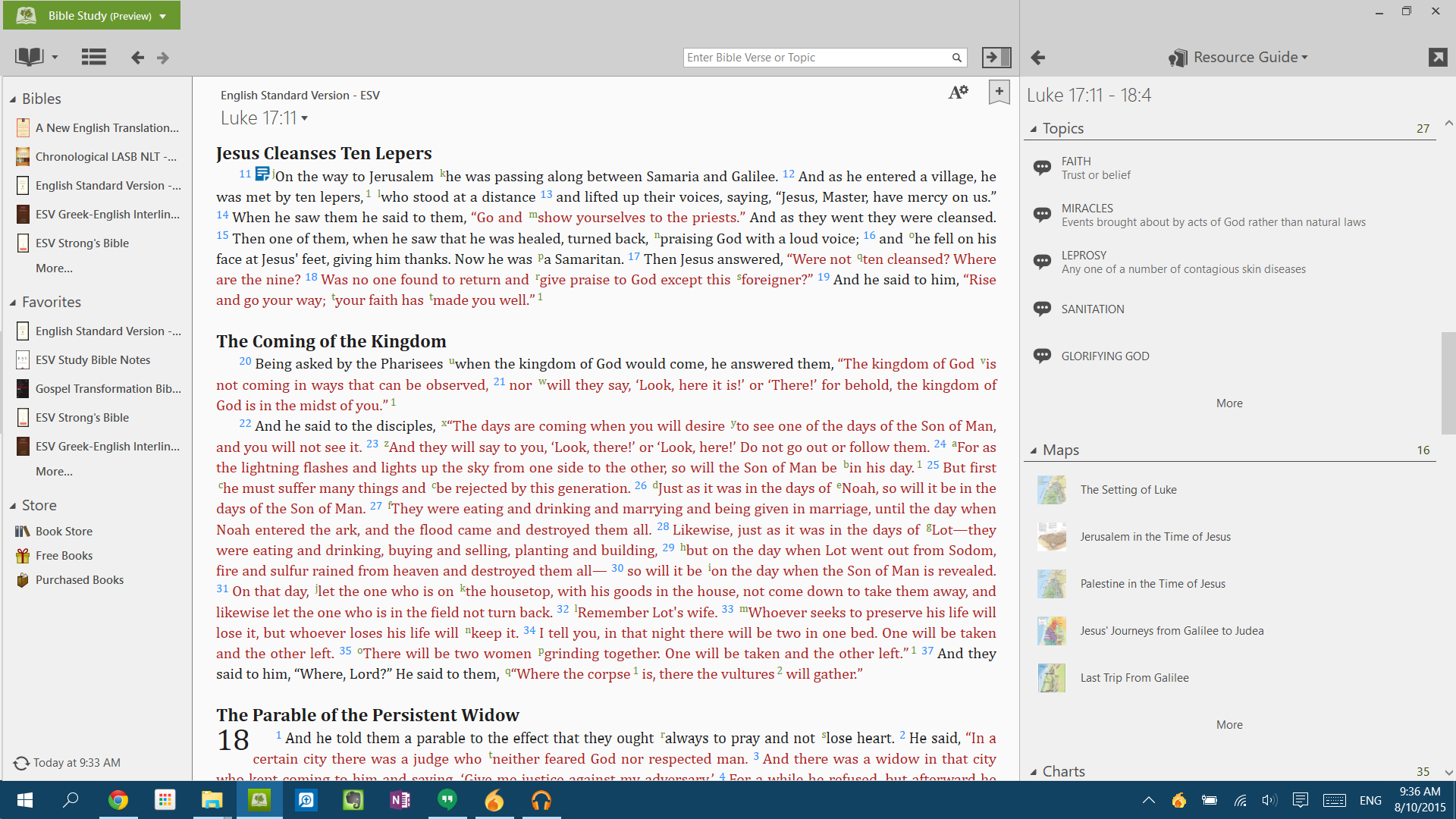
Task: Open the GLORIFYING GOD topic
Action: pos(1105,356)
